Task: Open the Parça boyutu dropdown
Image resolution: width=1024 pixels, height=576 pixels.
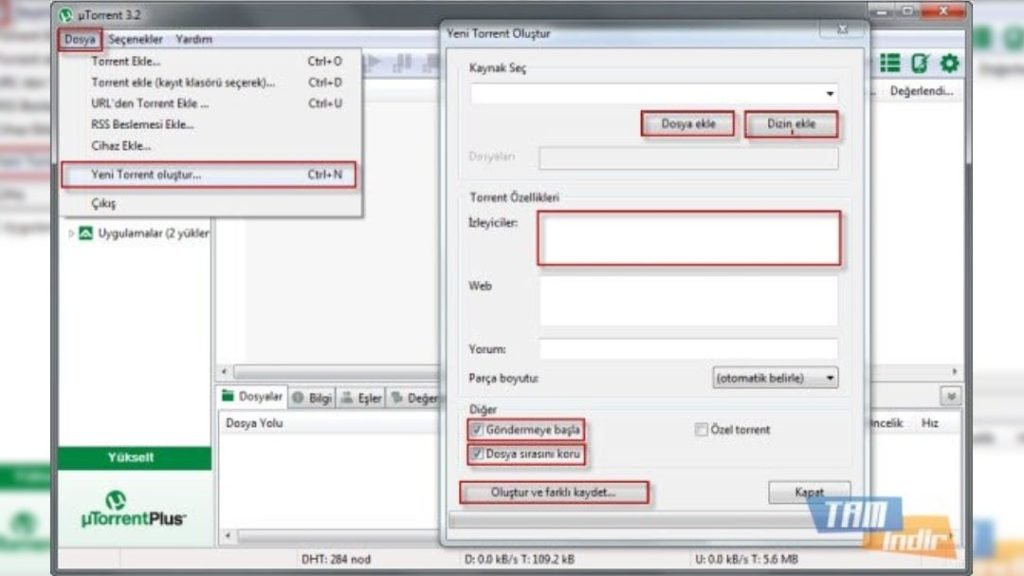Action: (x=775, y=378)
